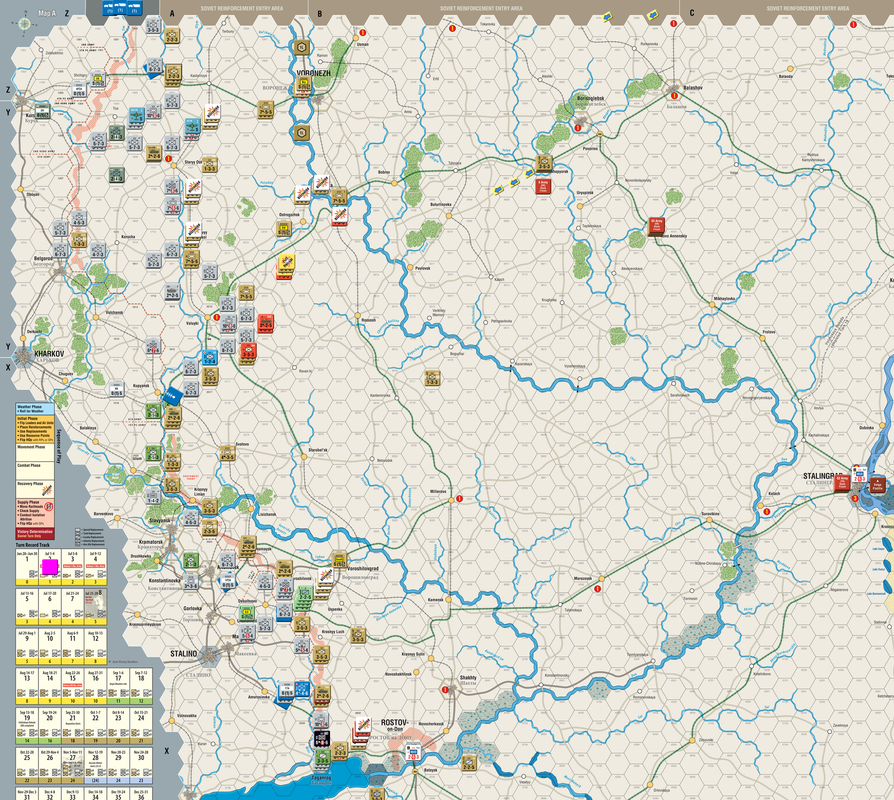This screenshot has height=800, width=894.
Task: Select the HQ counter on Kursk
Action: tap(42, 112)
